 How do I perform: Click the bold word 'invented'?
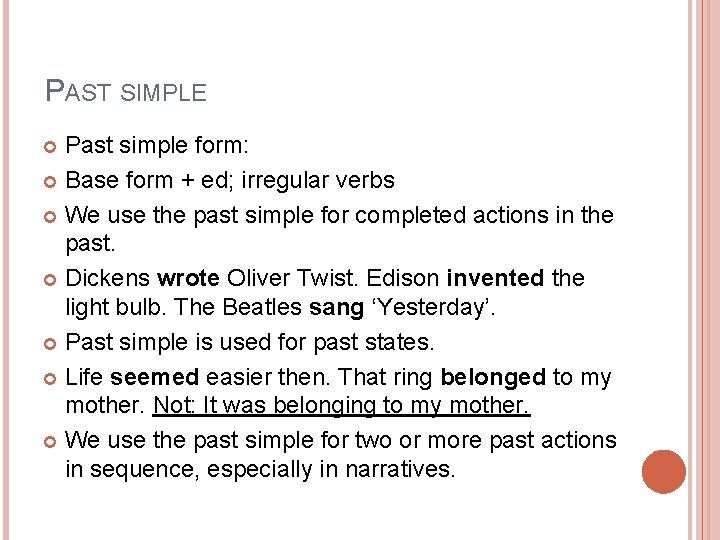[495, 278]
